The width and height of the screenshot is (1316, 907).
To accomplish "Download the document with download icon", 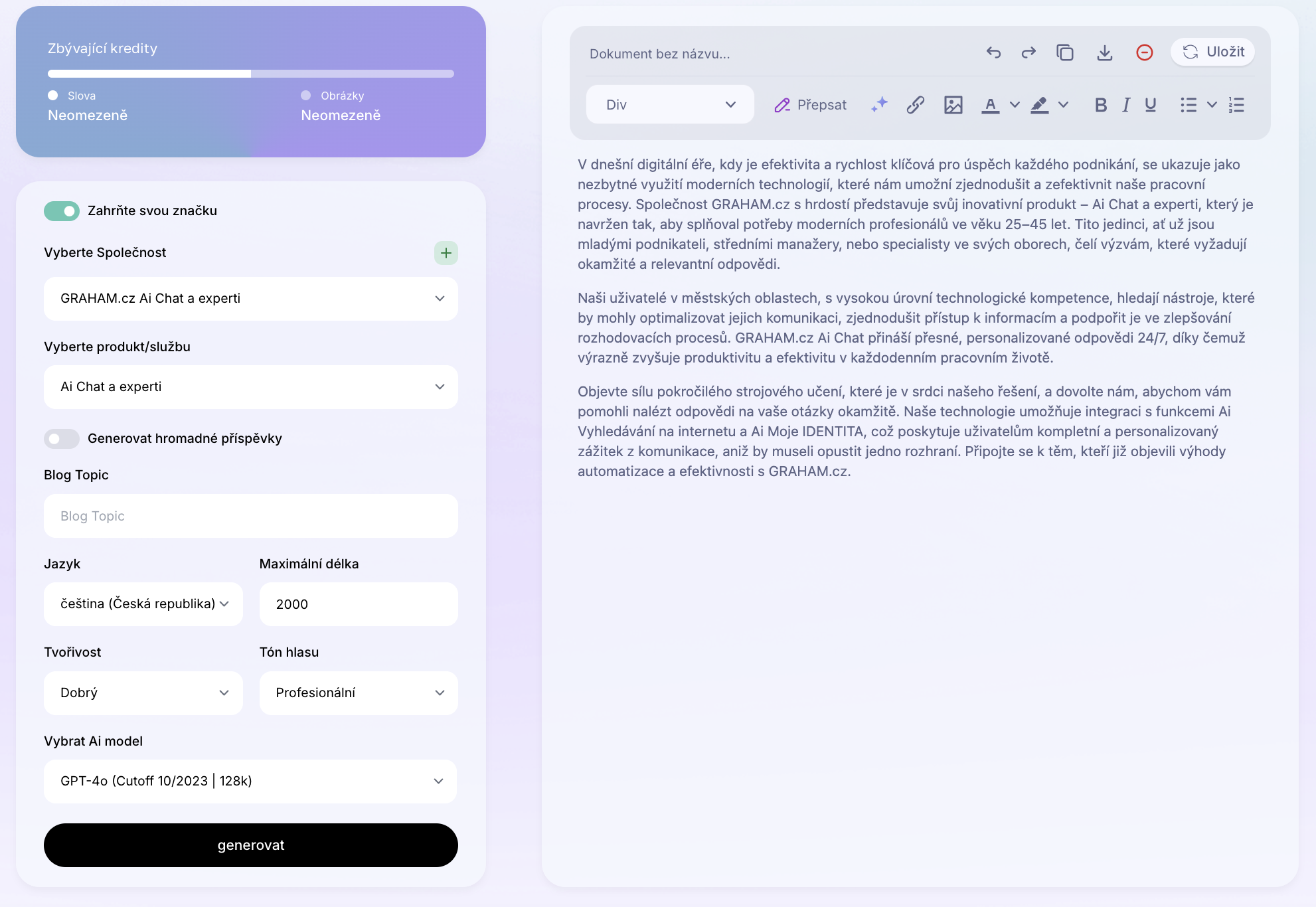I will [1105, 52].
